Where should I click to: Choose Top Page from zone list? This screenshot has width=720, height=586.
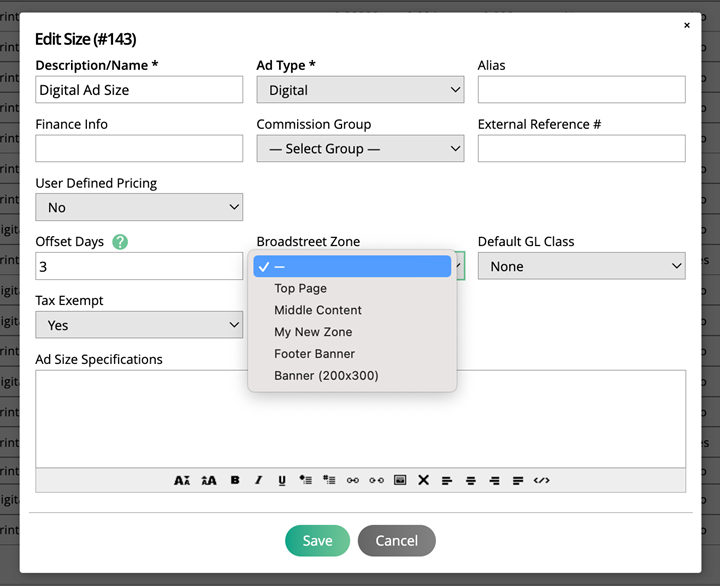pos(301,288)
